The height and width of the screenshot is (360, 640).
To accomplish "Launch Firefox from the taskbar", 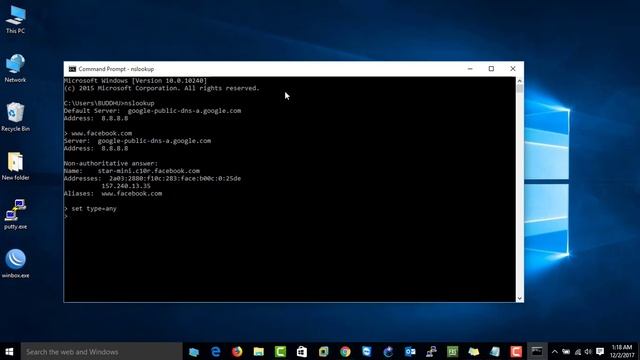I will coord(237,351).
